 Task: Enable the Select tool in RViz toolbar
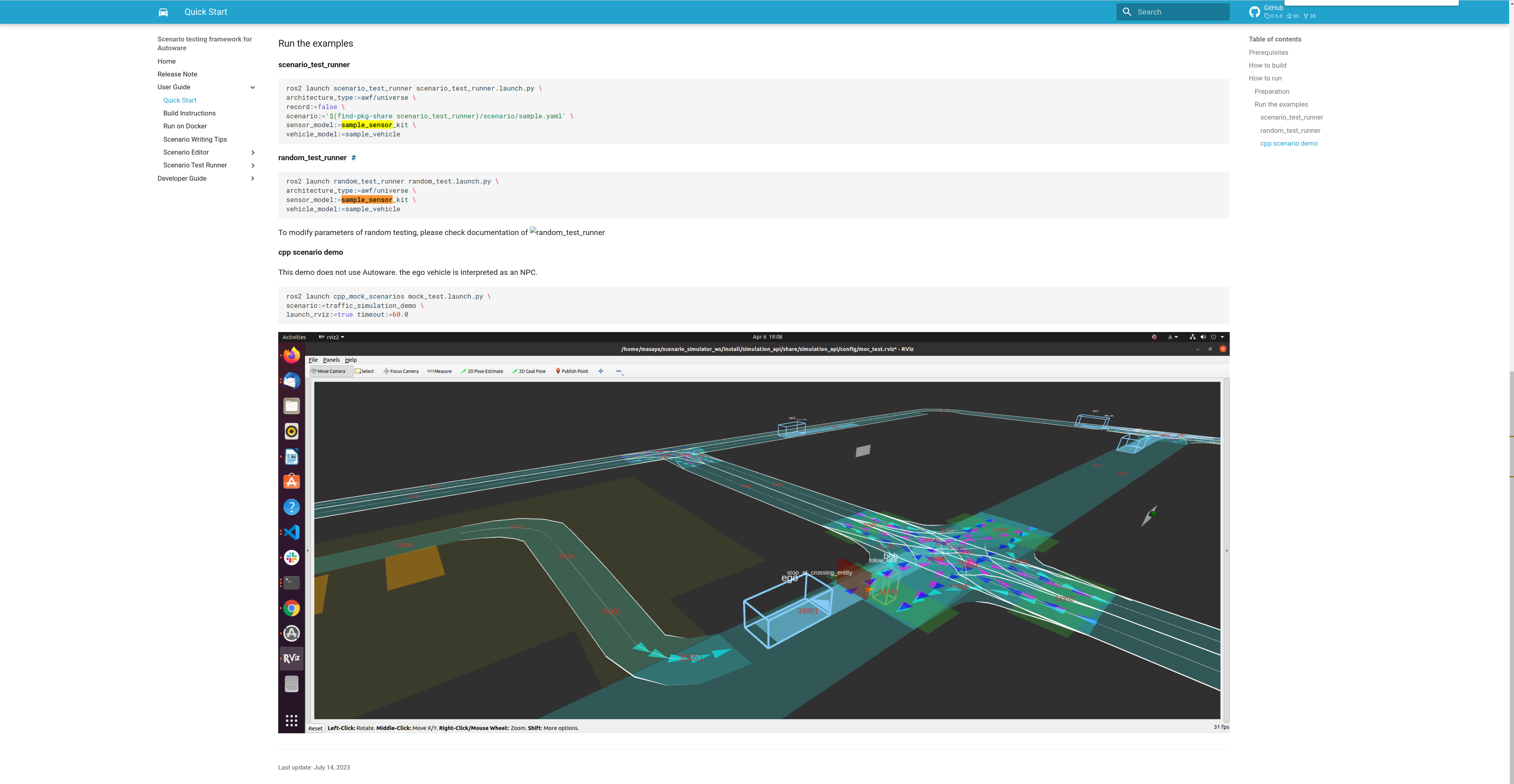point(365,371)
